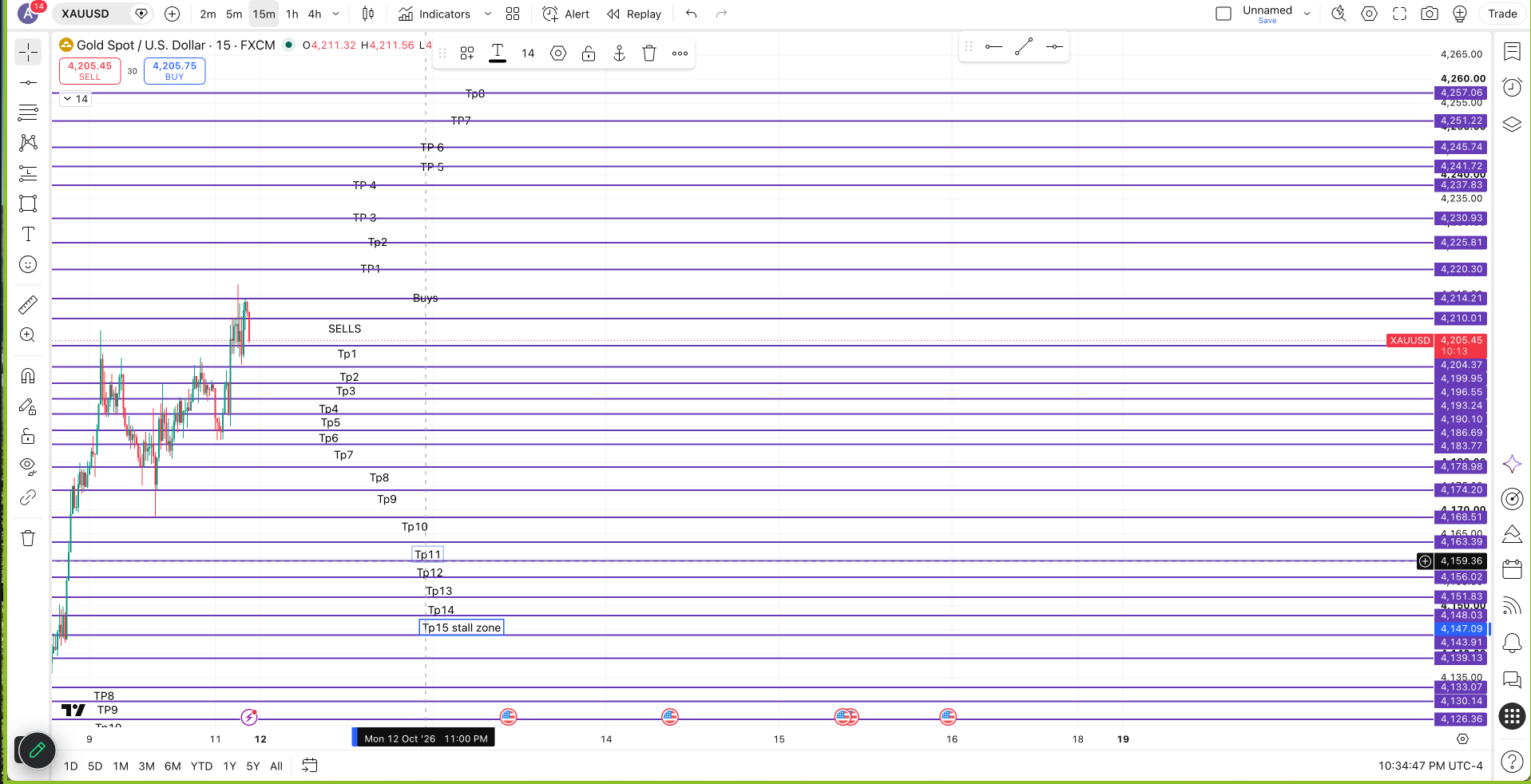Open the emoji and icons tool
The height and width of the screenshot is (784, 1531).
pos(28,264)
